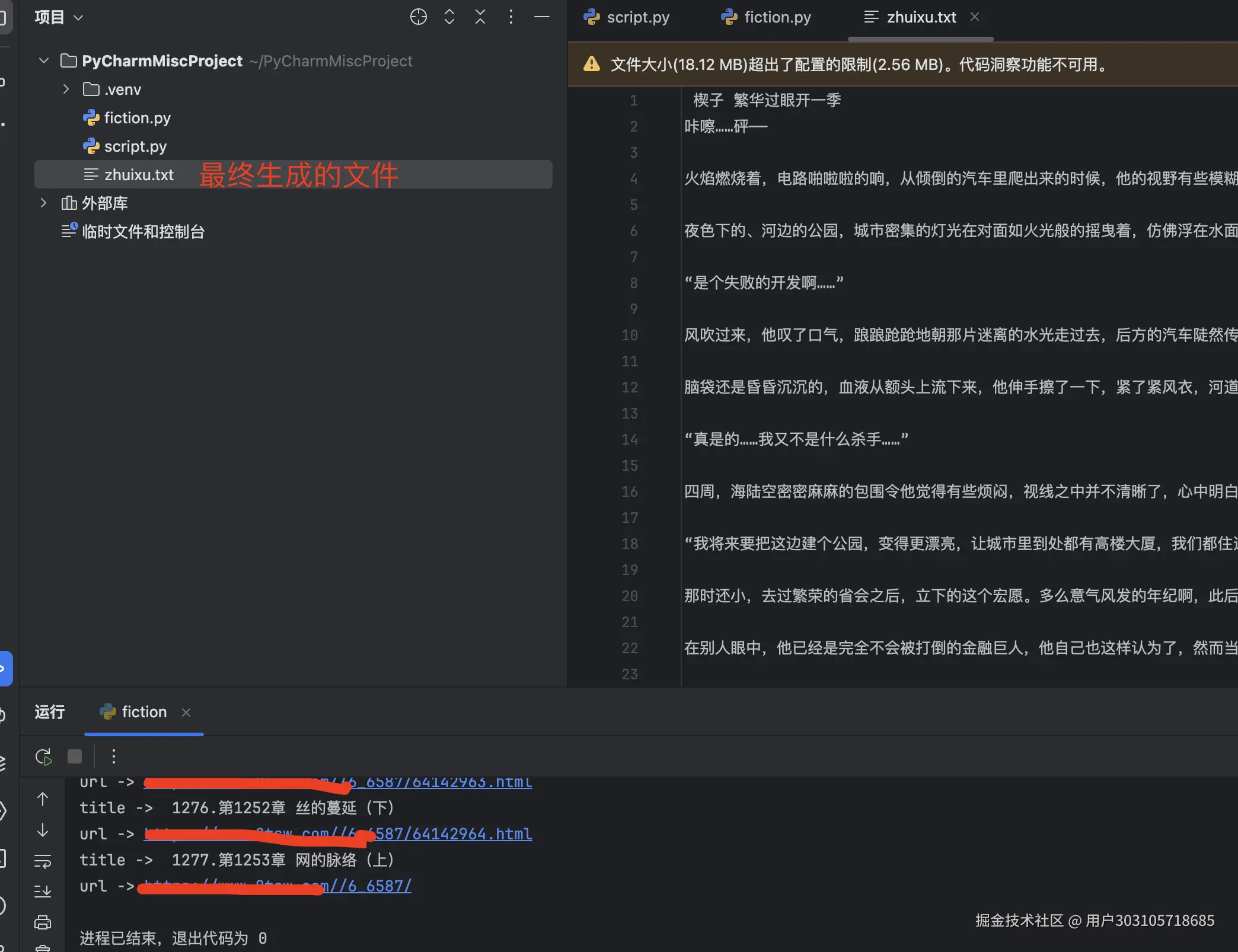Switch to fiction.py editor tab
1238x952 pixels.
(x=765, y=17)
